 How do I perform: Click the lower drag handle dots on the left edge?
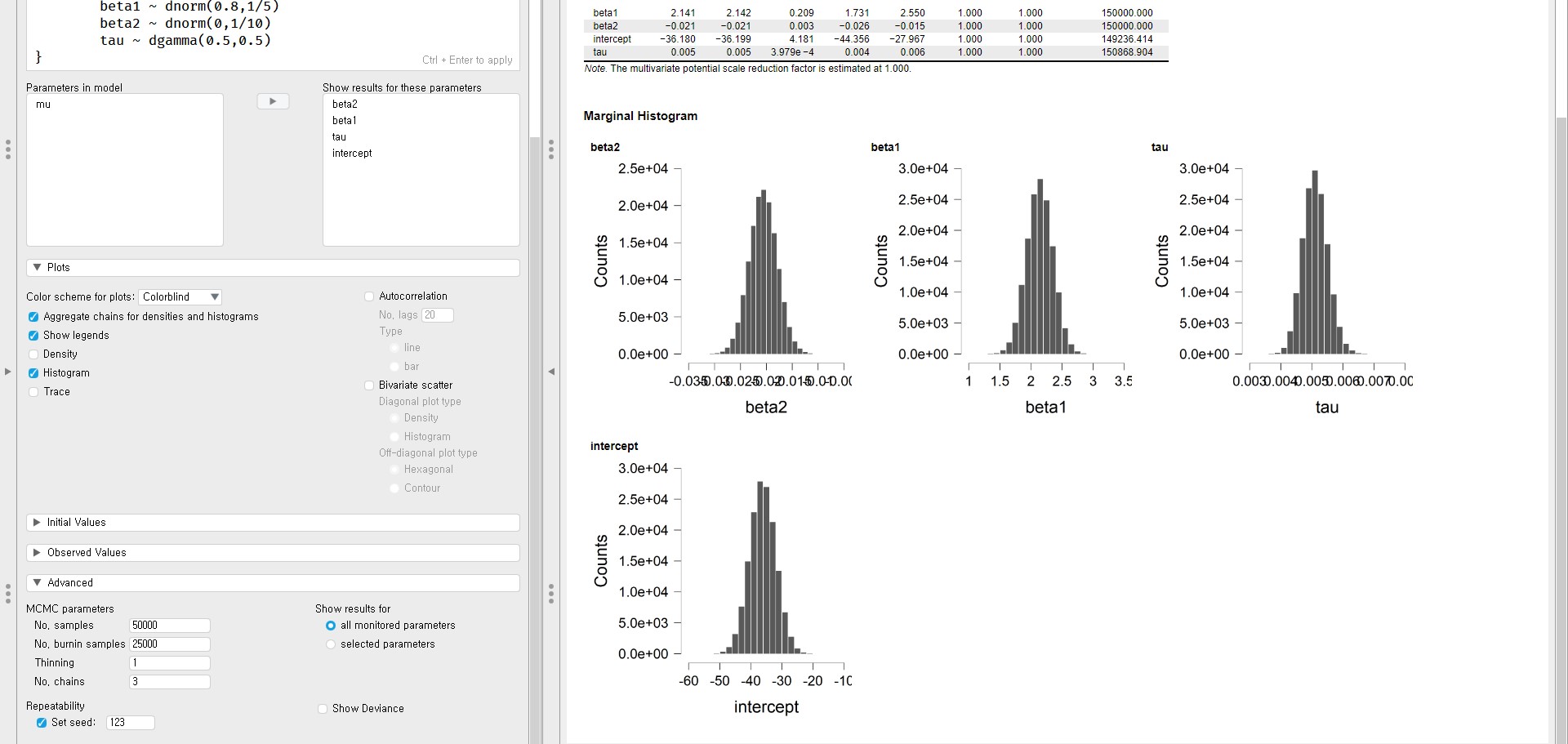[7, 594]
